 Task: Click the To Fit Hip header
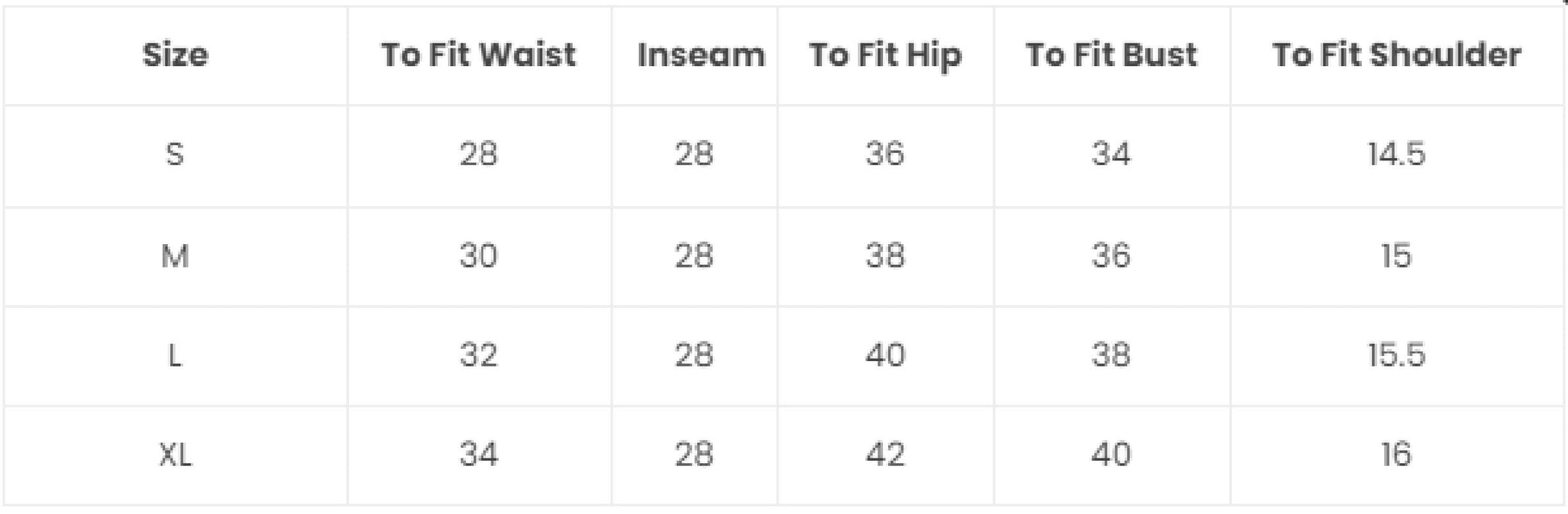point(885,55)
